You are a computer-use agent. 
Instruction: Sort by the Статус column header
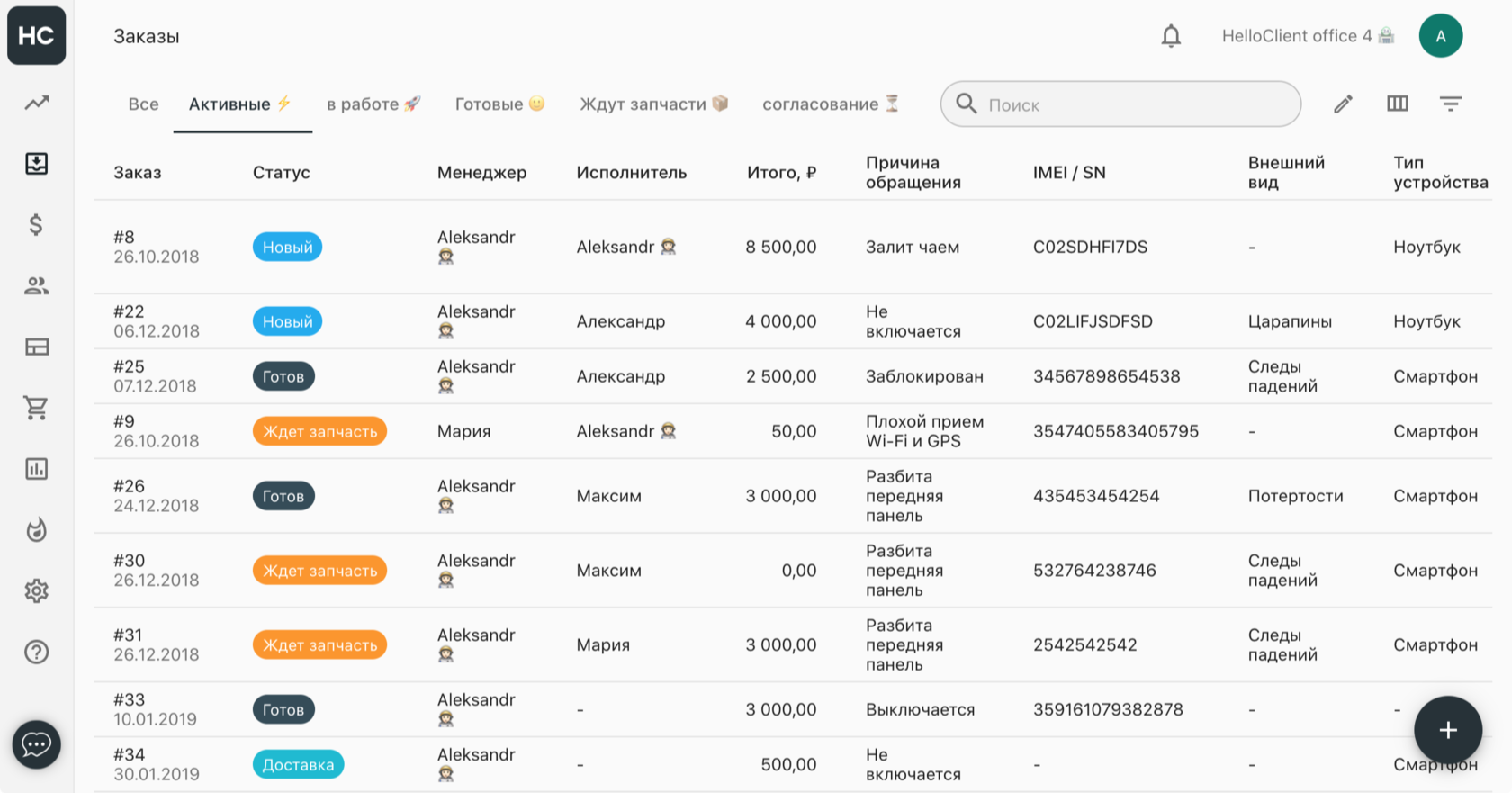tap(281, 173)
